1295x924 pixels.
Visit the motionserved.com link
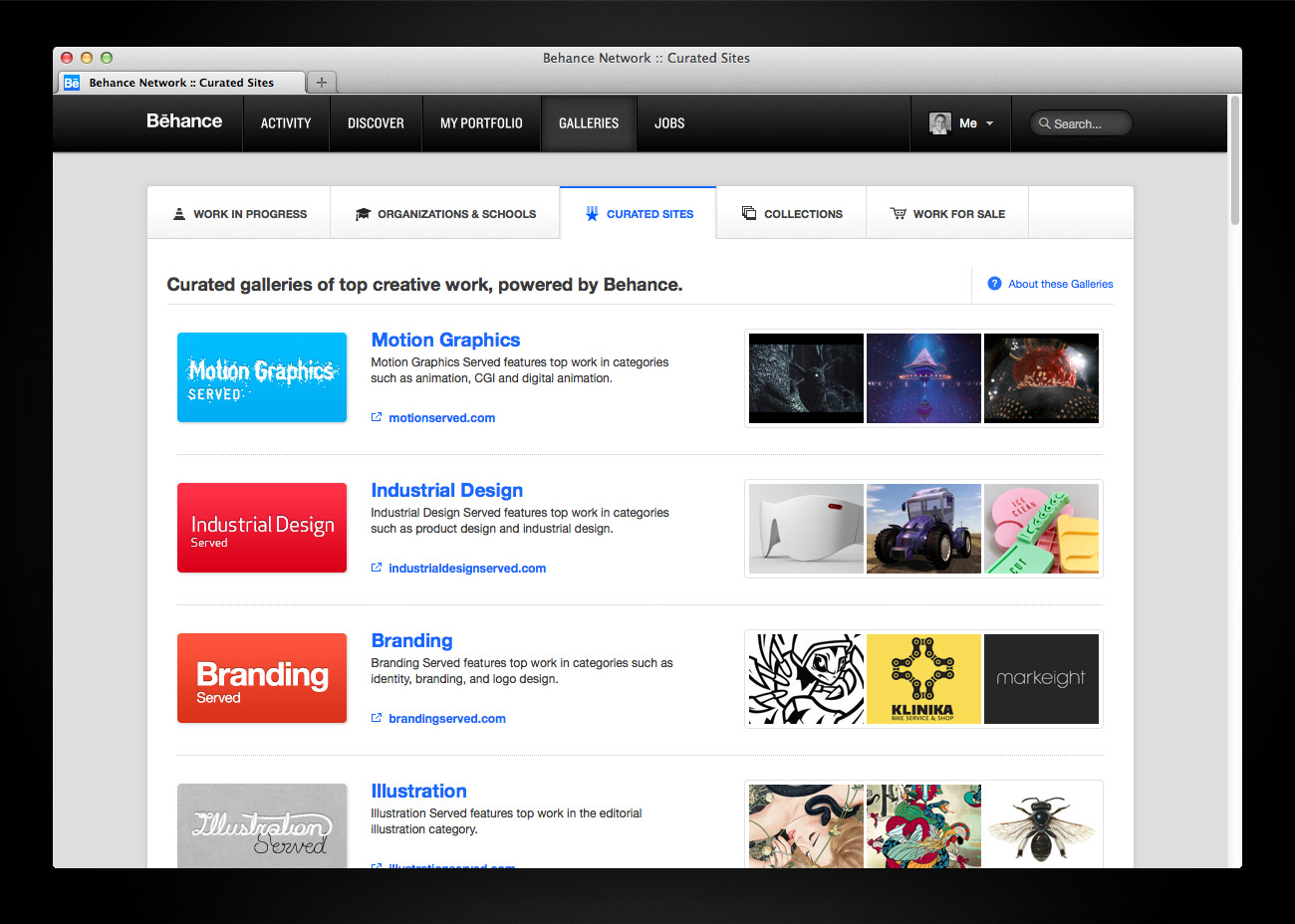tap(441, 418)
